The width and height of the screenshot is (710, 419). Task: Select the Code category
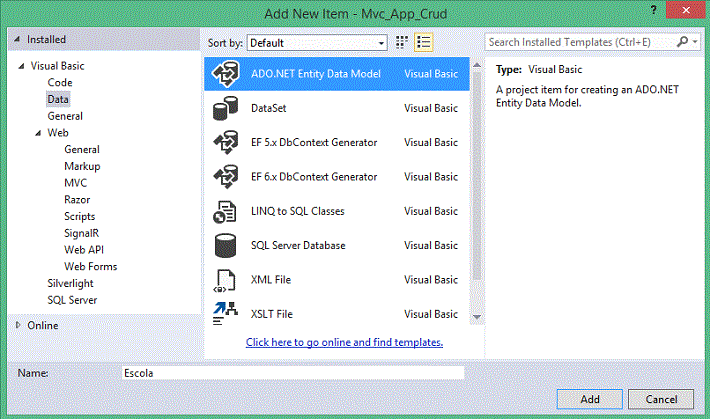point(60,82)
